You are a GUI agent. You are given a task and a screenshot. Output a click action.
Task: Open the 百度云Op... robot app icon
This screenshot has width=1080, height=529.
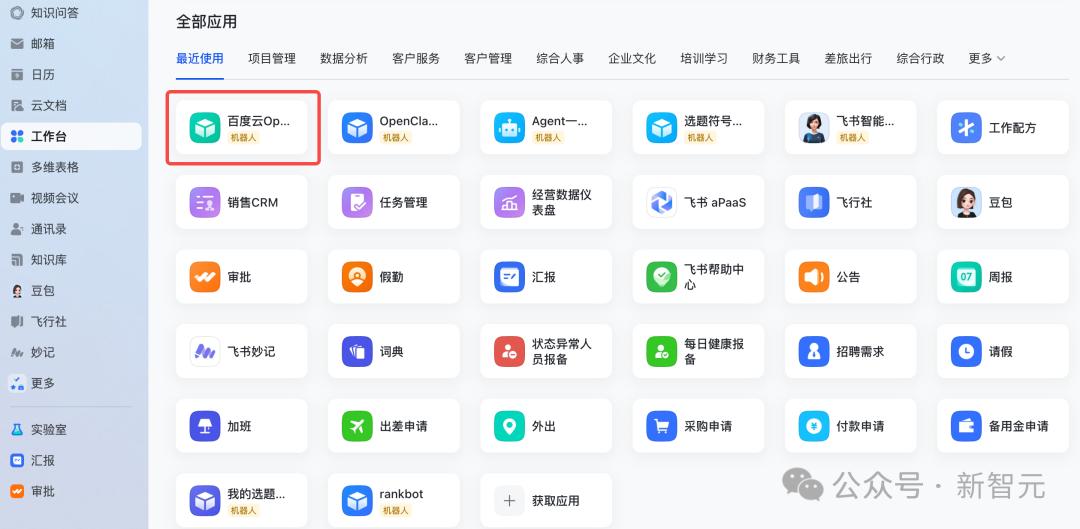(x=205, y=128)
